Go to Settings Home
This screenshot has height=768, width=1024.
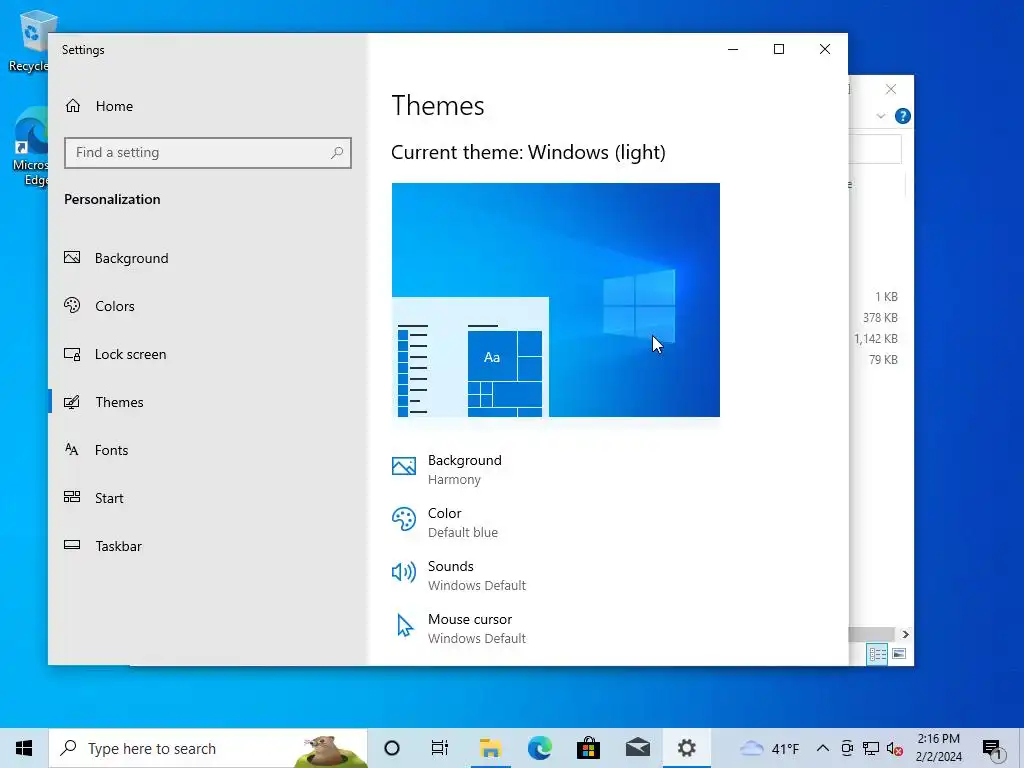99,106
